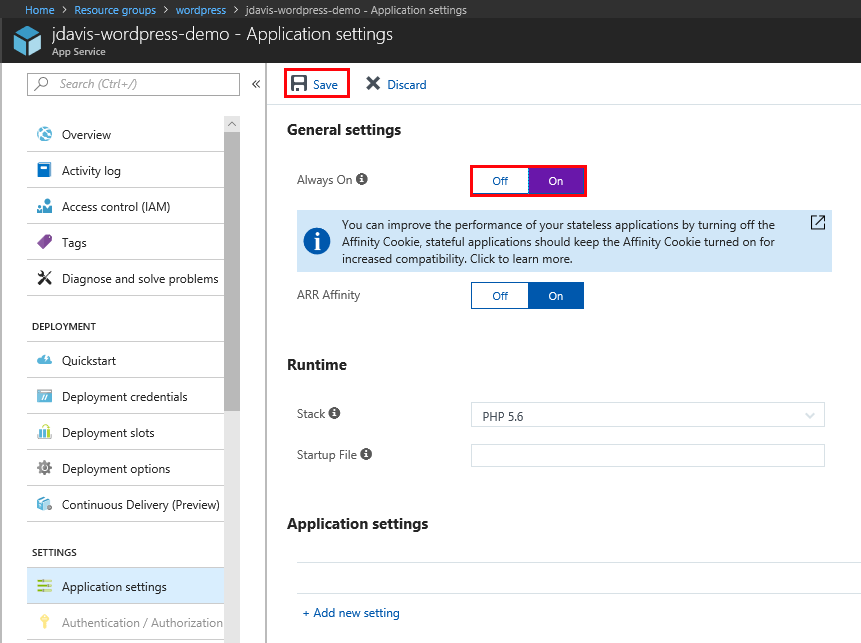The width and height of the screenshot is (861, 643).
Task: Open Activity log in the sidebar
Action: (x=125, y=170)
